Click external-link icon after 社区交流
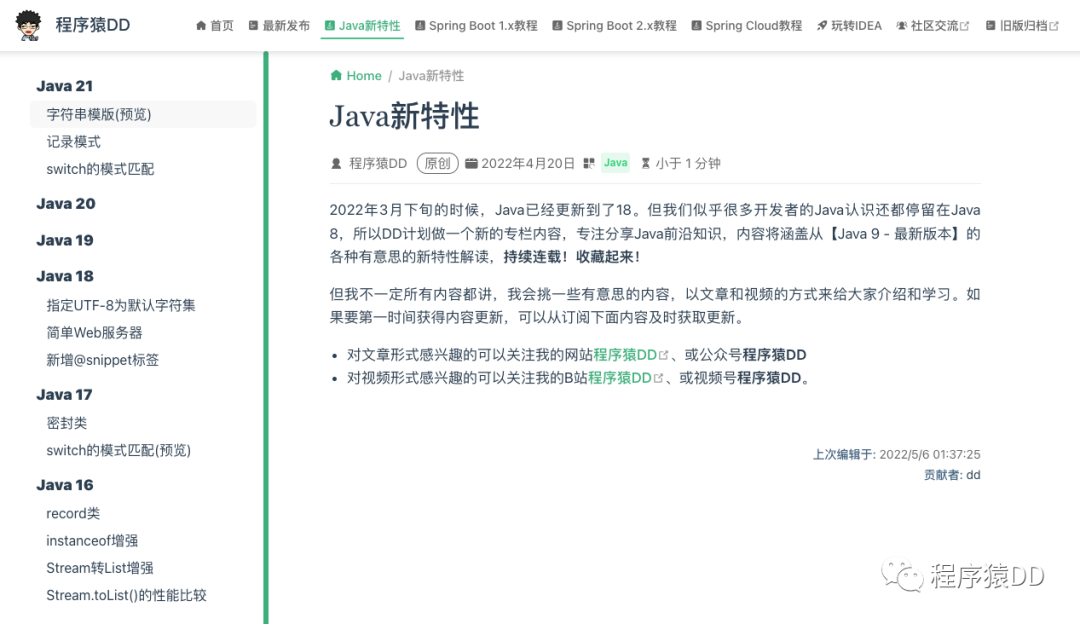The height and width of the screenshot is (624, 1080). point(965,26)
